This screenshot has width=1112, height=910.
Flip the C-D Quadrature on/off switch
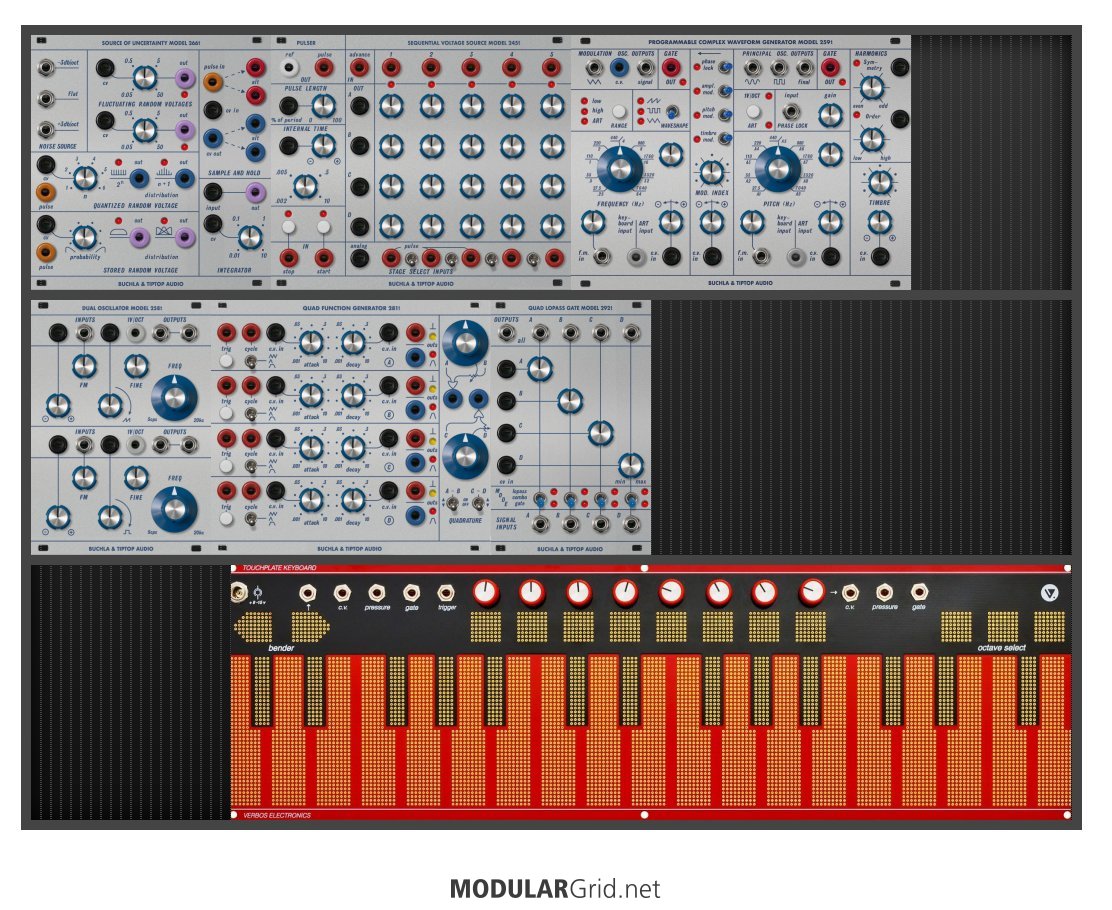pyautogui.click(x=479, y=504)
